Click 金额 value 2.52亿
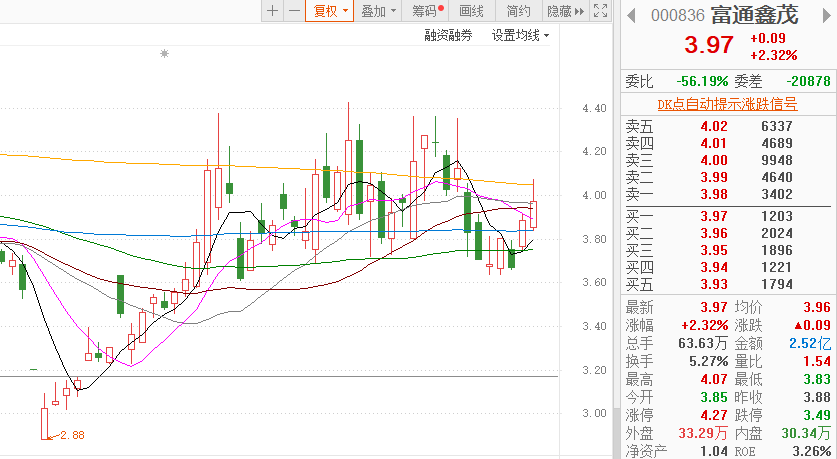This screenshot has height=459, width=837. click(810, 343)
